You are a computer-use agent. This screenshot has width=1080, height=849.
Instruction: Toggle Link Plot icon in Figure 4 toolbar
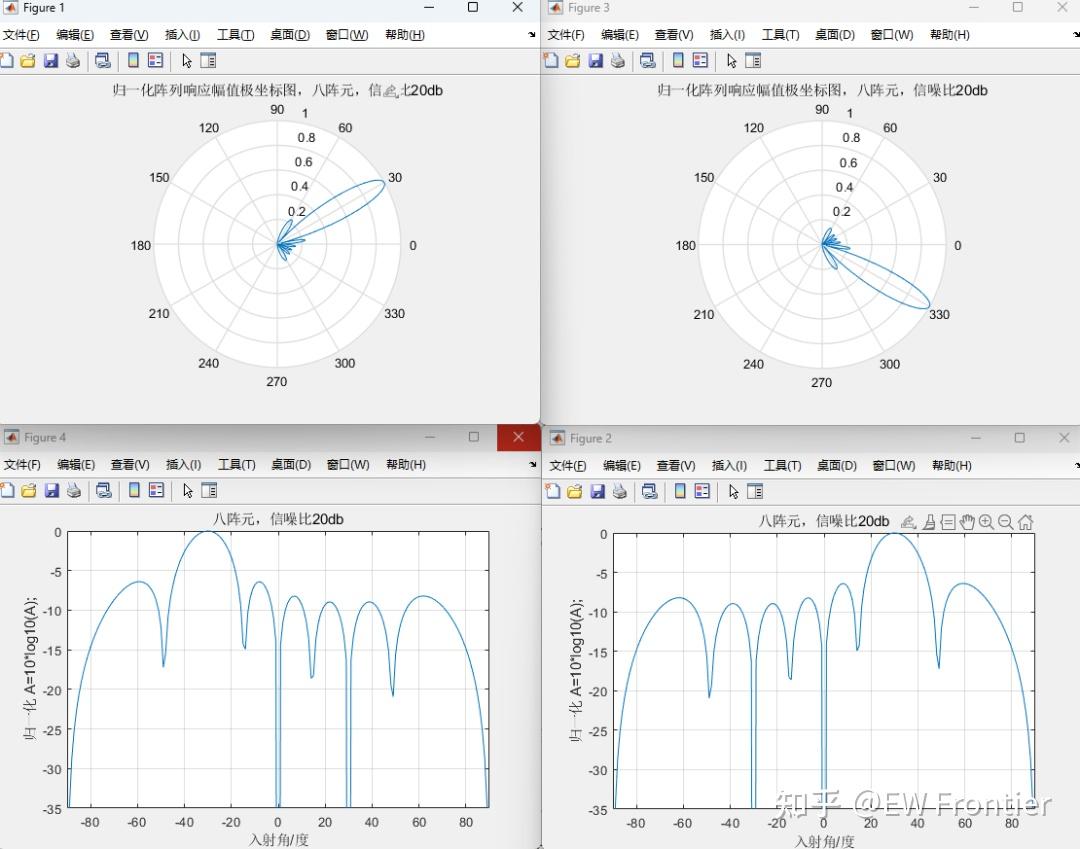103,490
